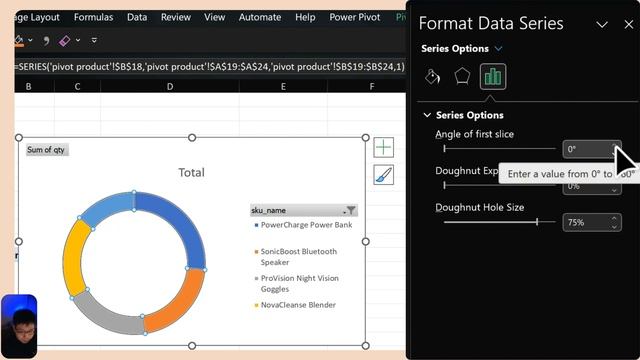Select column E header
The image size is (640, 360).
[x=283, y=87]
